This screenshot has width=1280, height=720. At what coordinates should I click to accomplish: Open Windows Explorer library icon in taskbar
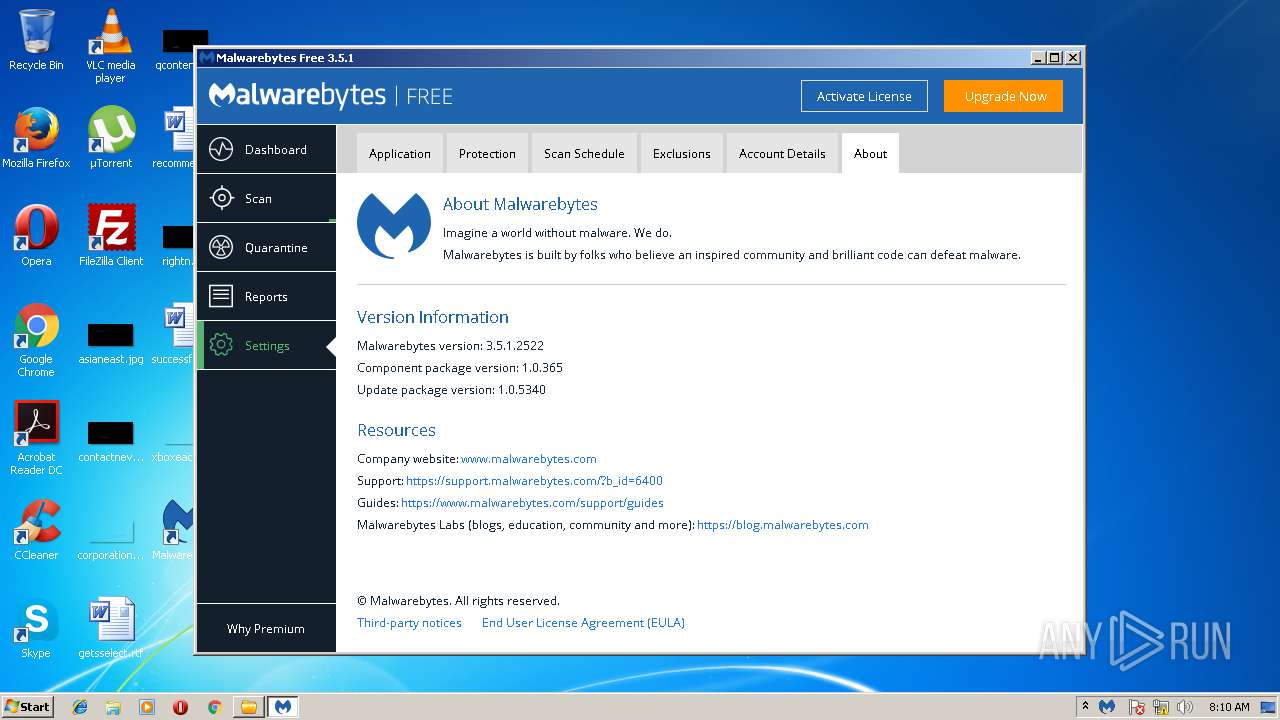(113, 707)
